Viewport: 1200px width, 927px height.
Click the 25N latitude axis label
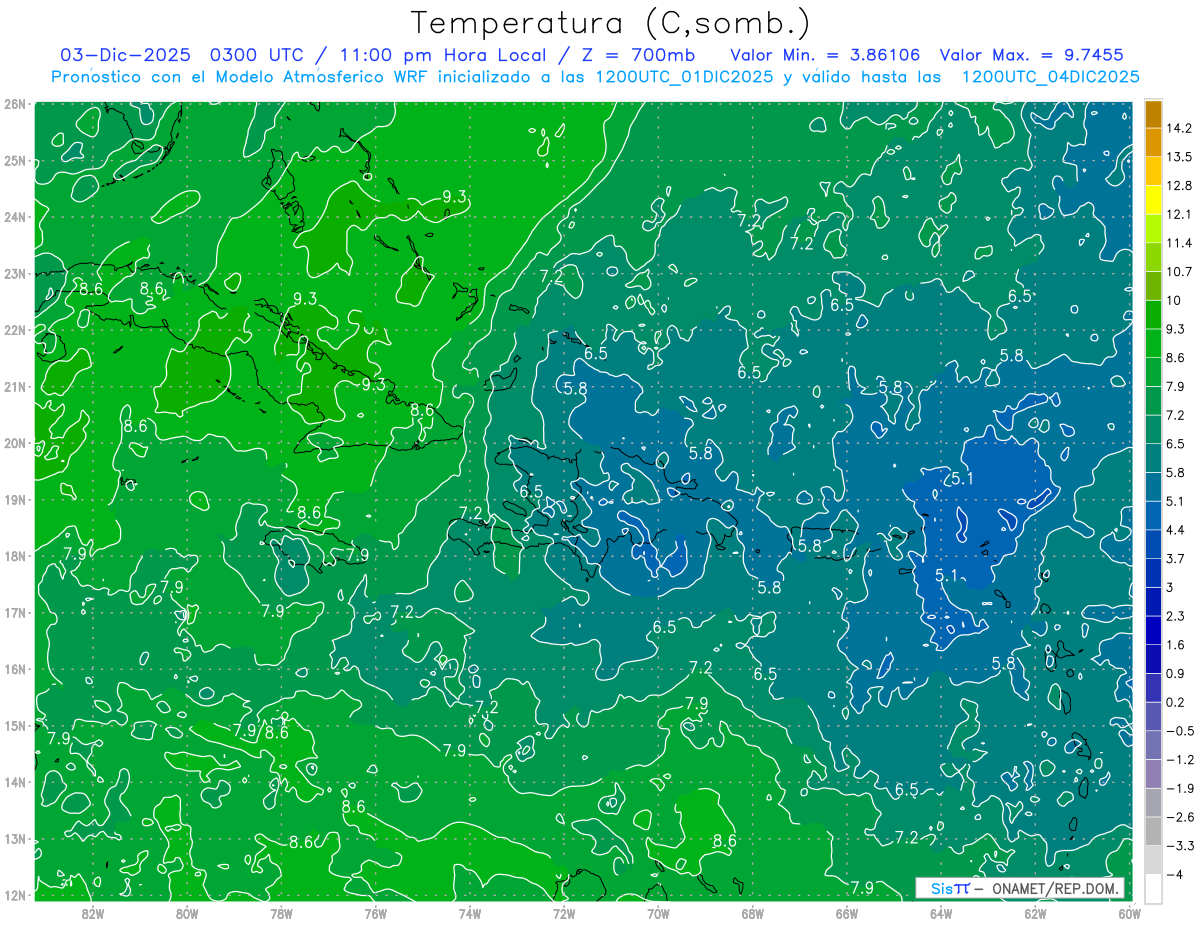pos(14,160)
